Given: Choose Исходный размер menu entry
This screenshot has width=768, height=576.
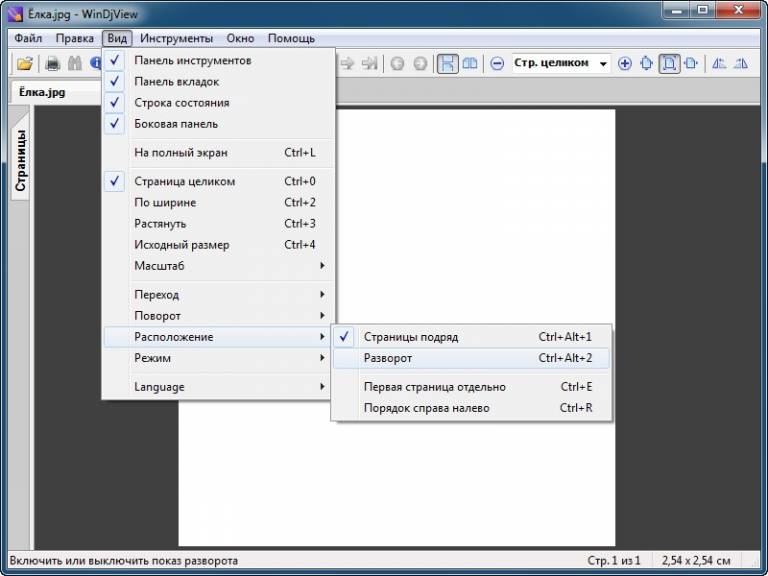Looking at the screenshot, I should point(218,244).
